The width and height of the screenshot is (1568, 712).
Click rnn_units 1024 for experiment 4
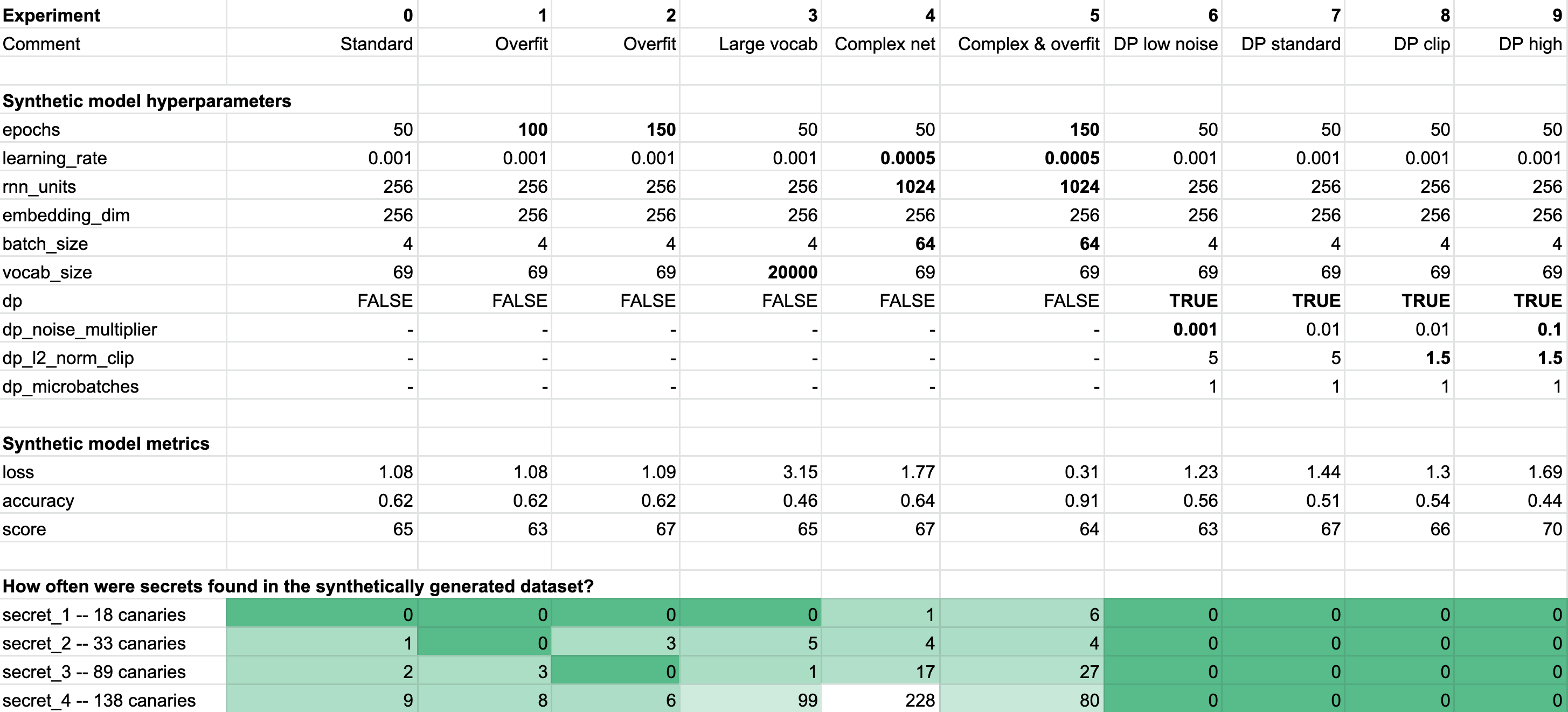(880, 186)
